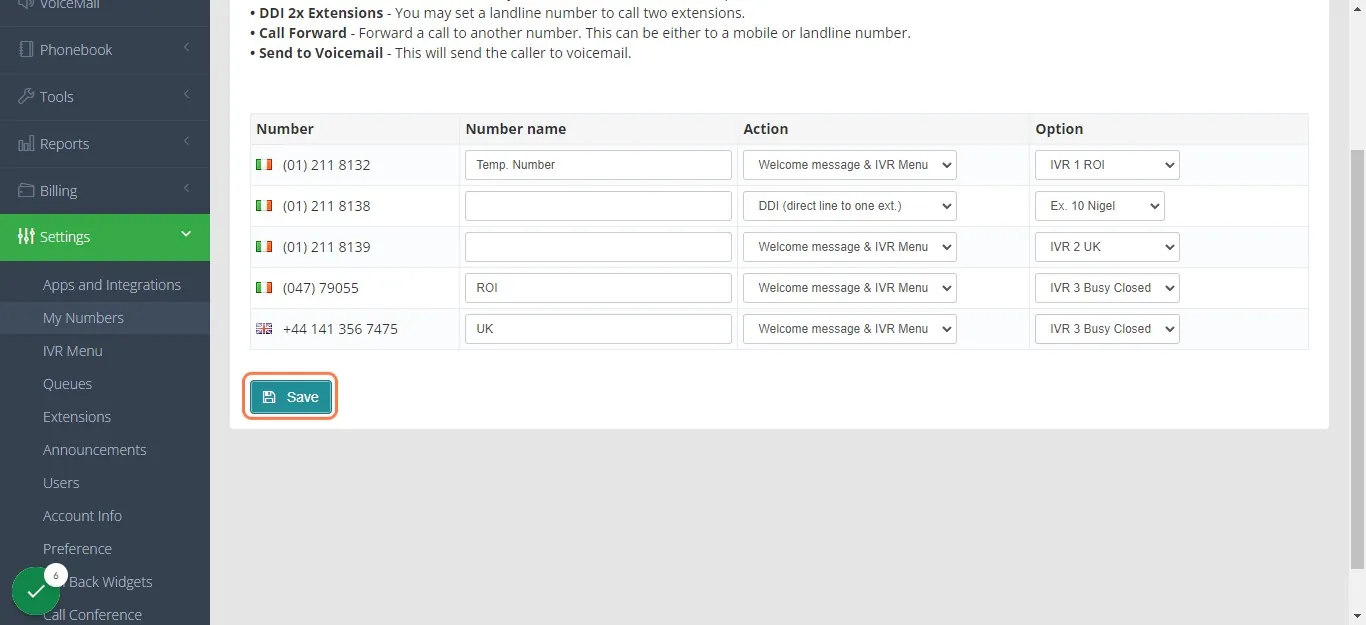The image size is (1366, 625).
Task: Click the green checkmark widget badge
Action: click(x=36, y=592)
